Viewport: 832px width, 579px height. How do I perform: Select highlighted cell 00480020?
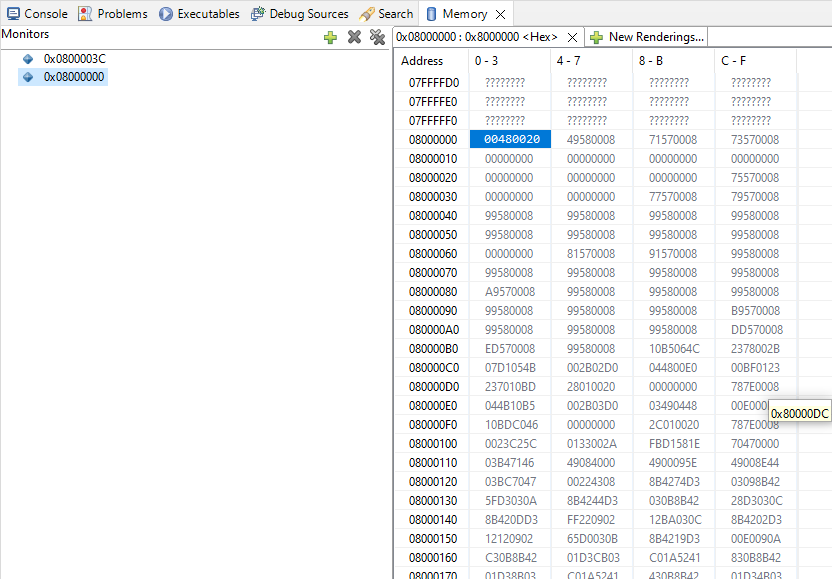510,139
